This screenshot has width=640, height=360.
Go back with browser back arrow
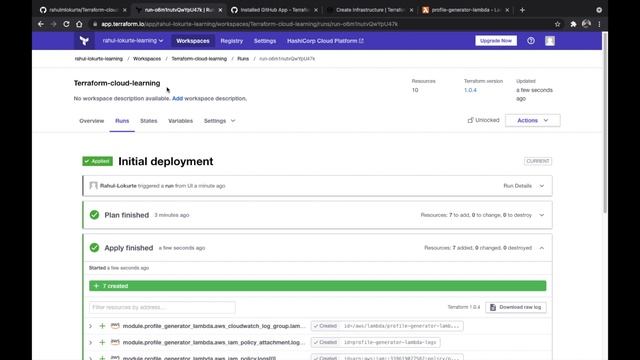[x=41, y=24]
